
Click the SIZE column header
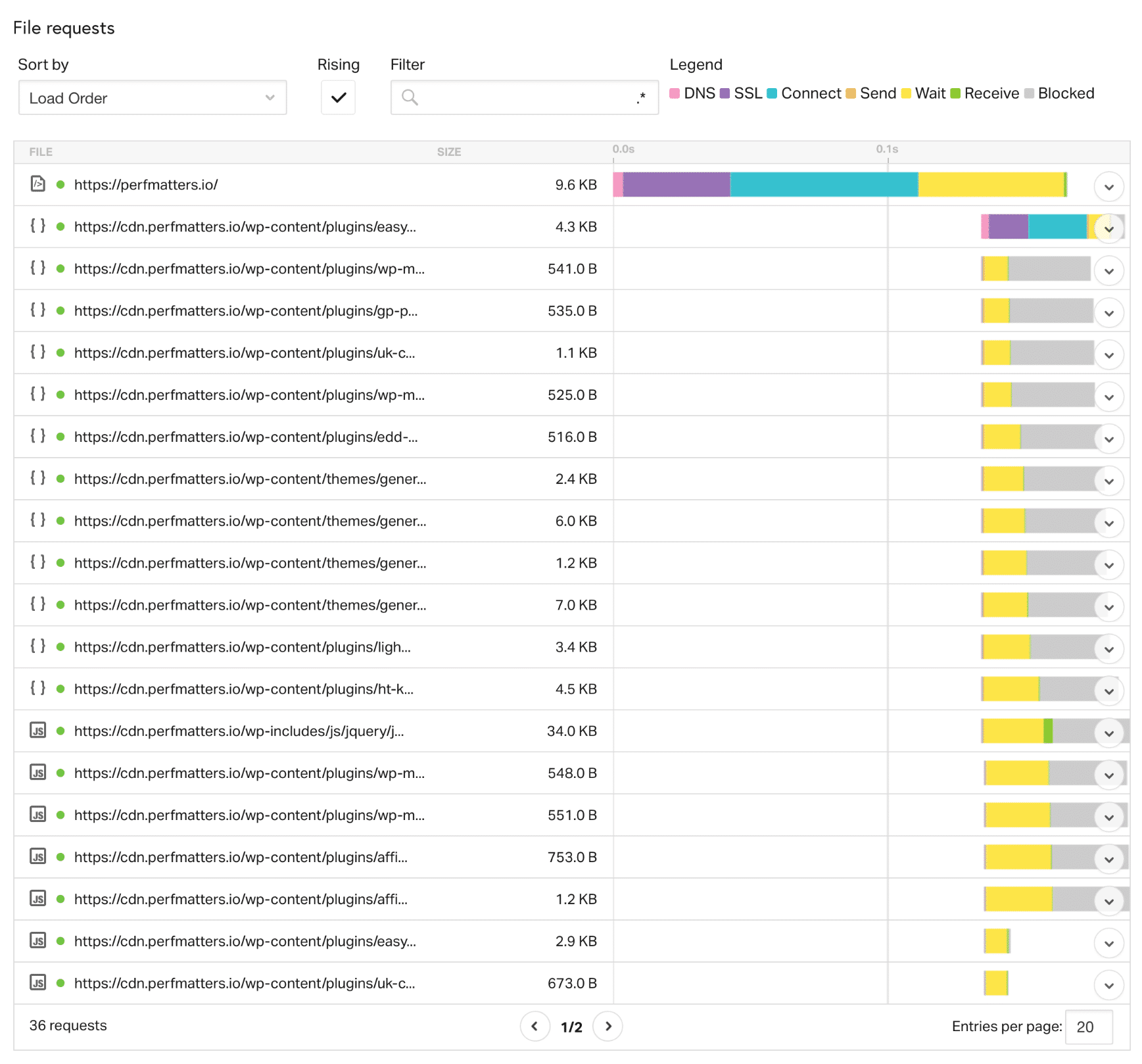pyautogui.click(x=450, y=151)
